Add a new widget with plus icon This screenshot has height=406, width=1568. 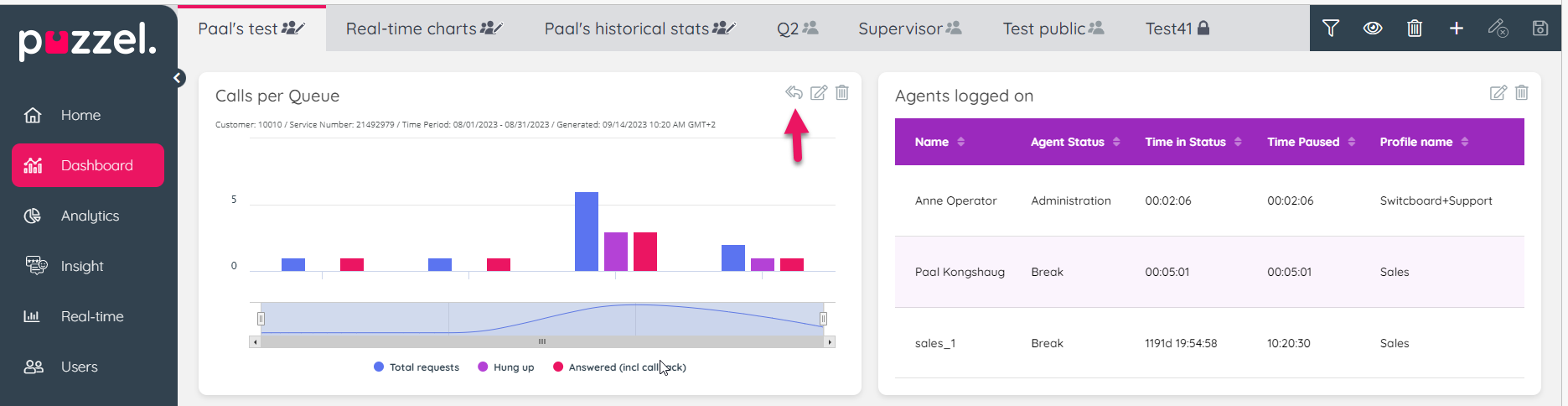tap(1457, 29)
